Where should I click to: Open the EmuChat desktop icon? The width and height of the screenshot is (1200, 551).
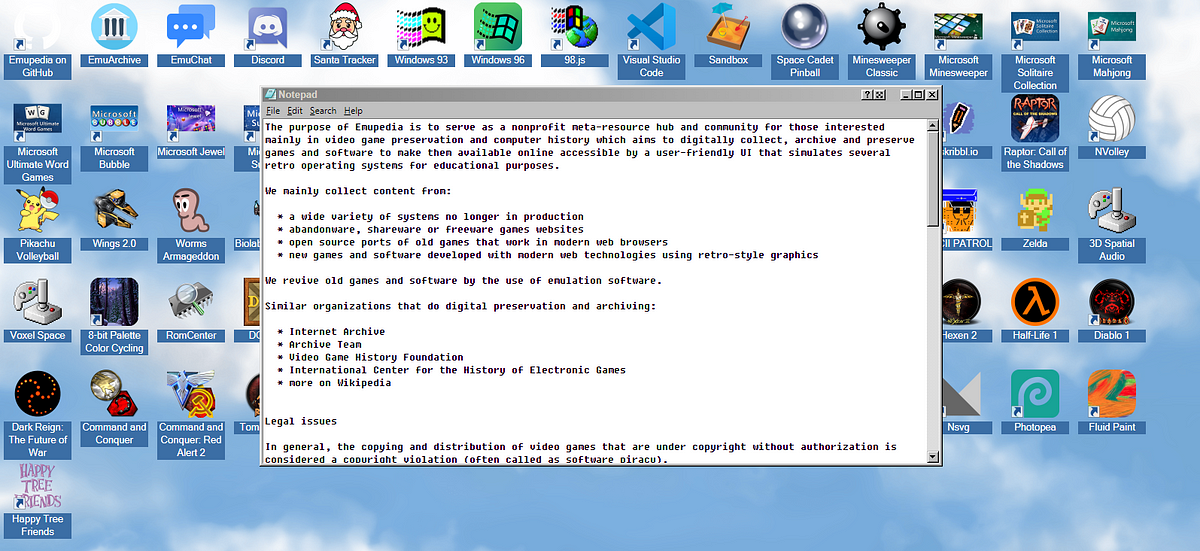click(191, 35)
